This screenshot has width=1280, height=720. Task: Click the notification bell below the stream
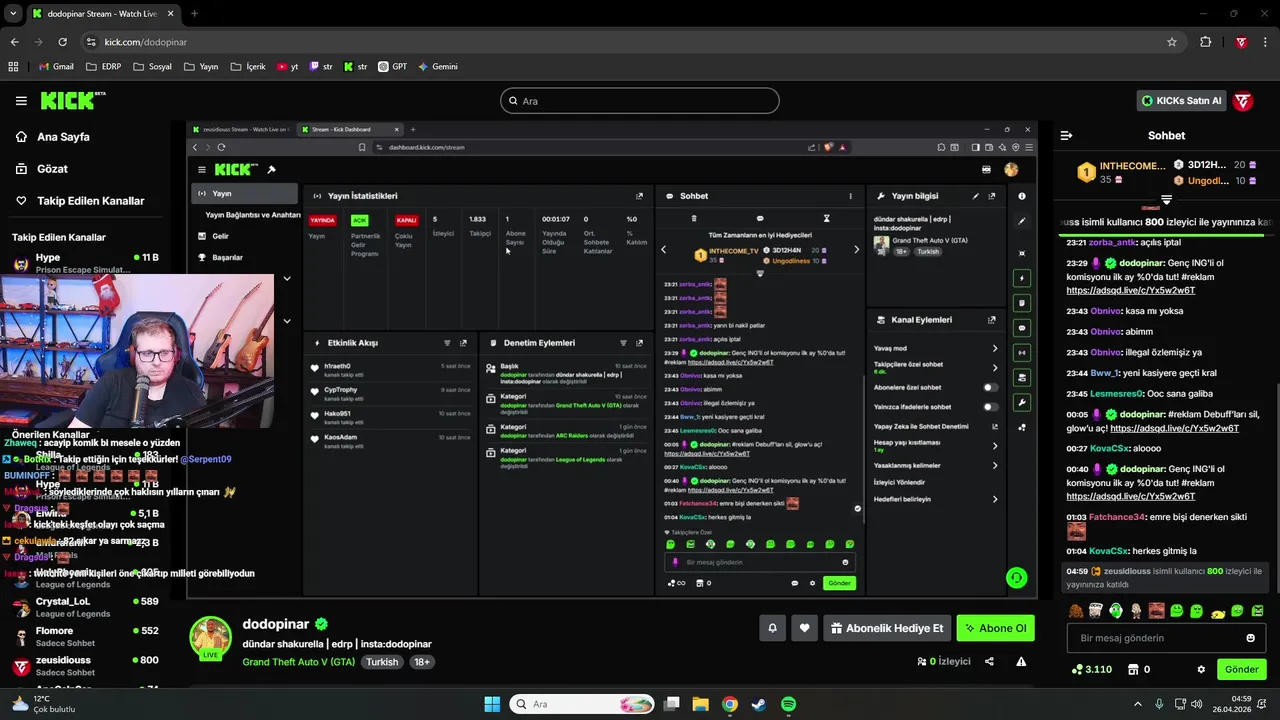[x=772, y=628]
